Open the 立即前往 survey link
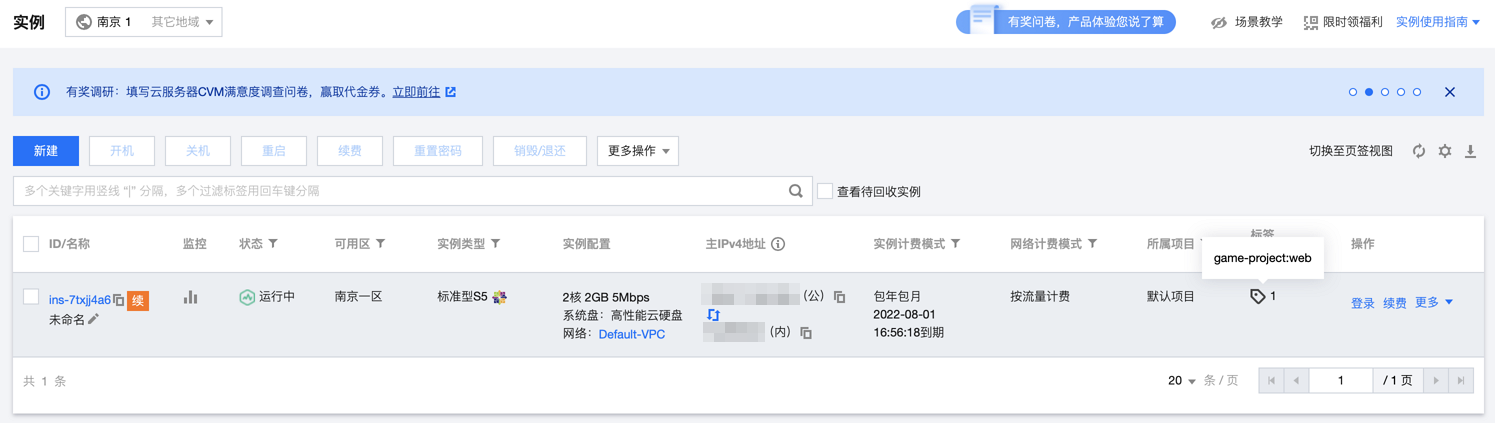 pos(417,92)
